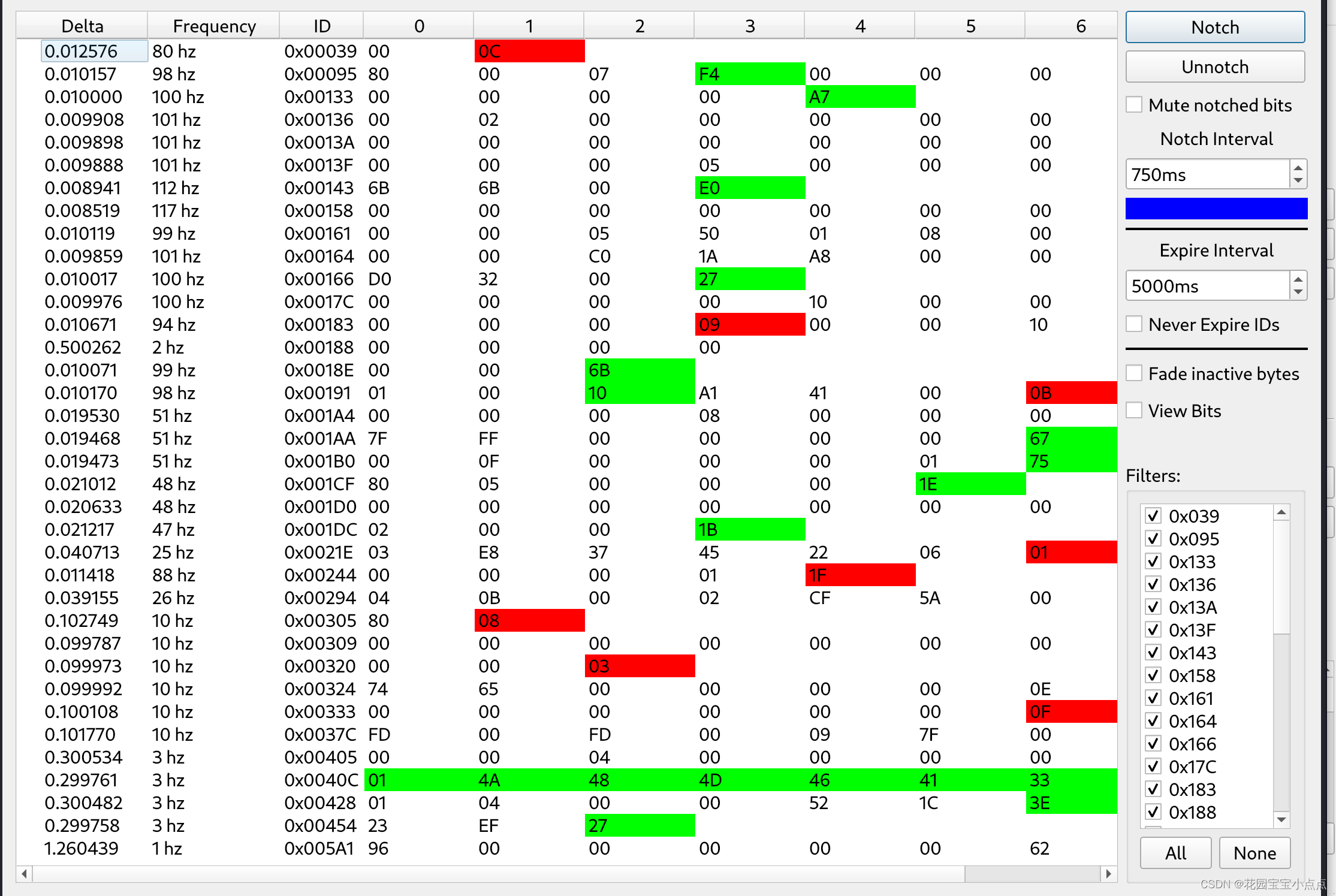Check the Never Expire IDs option

coord(1134,324)
